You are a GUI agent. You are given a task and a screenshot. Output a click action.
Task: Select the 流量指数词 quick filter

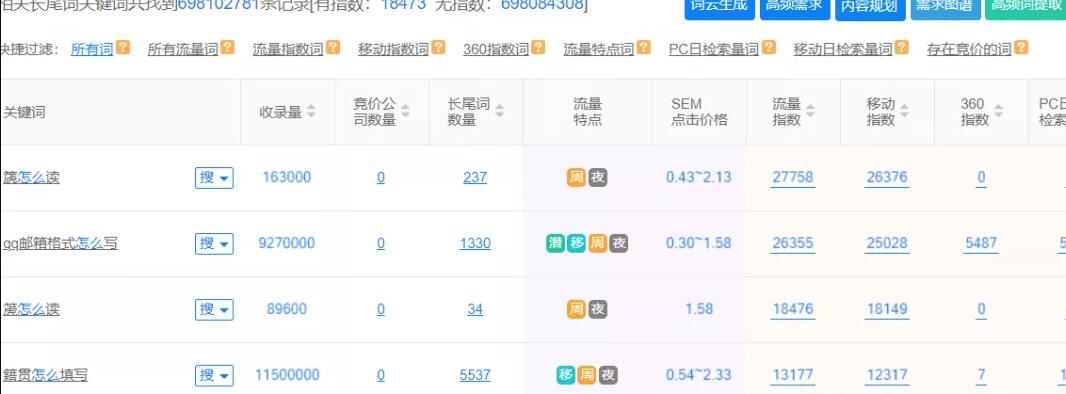tap(288, 49)
